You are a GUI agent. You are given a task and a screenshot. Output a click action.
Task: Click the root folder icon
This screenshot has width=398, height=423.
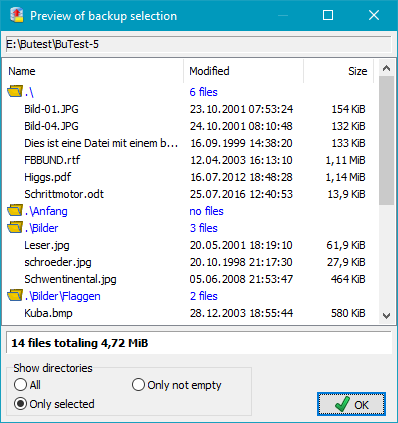[x=15, y=91]
